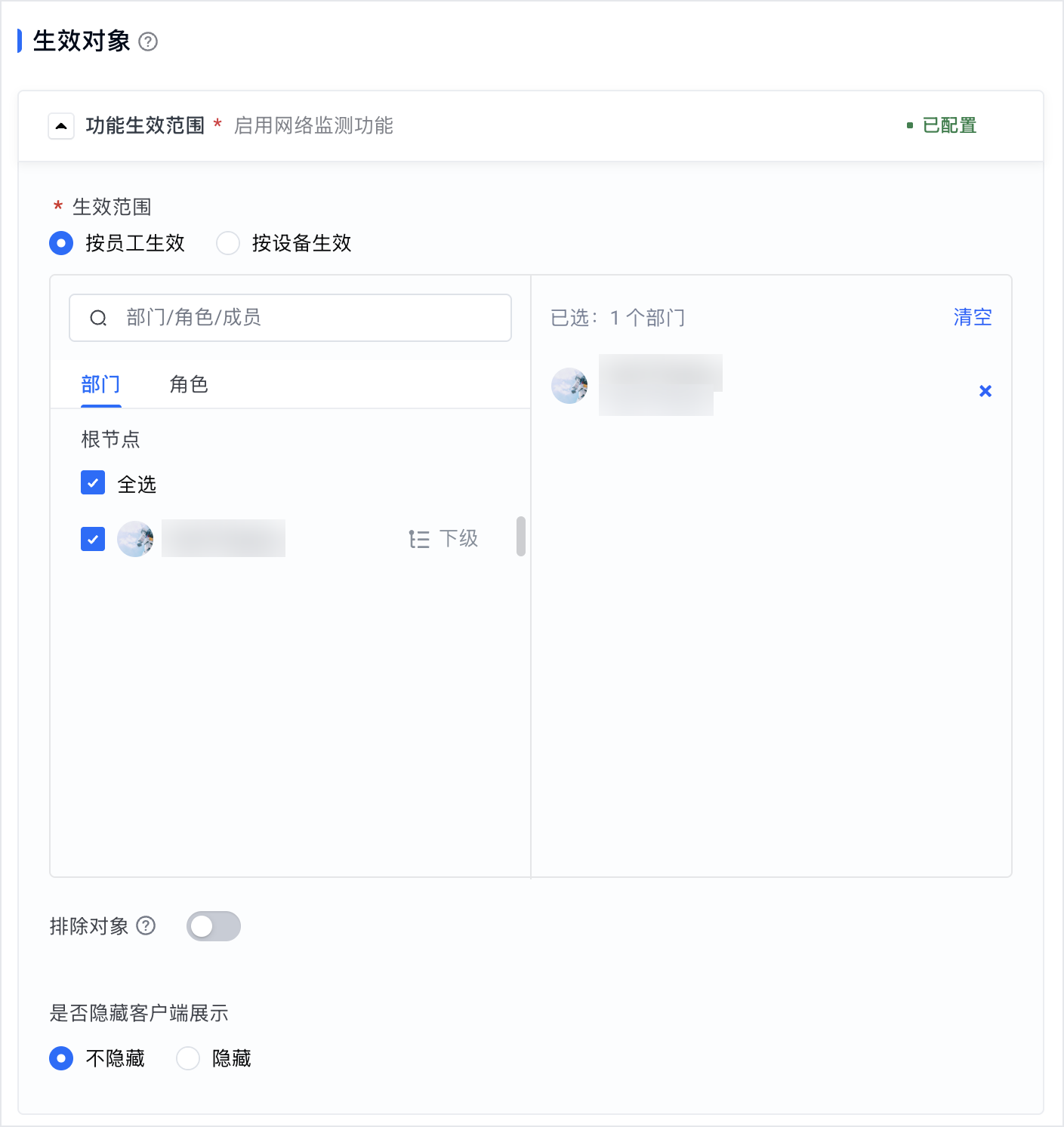
Task: Click 清空 to clear selections
Action: [x=973, y=317]
